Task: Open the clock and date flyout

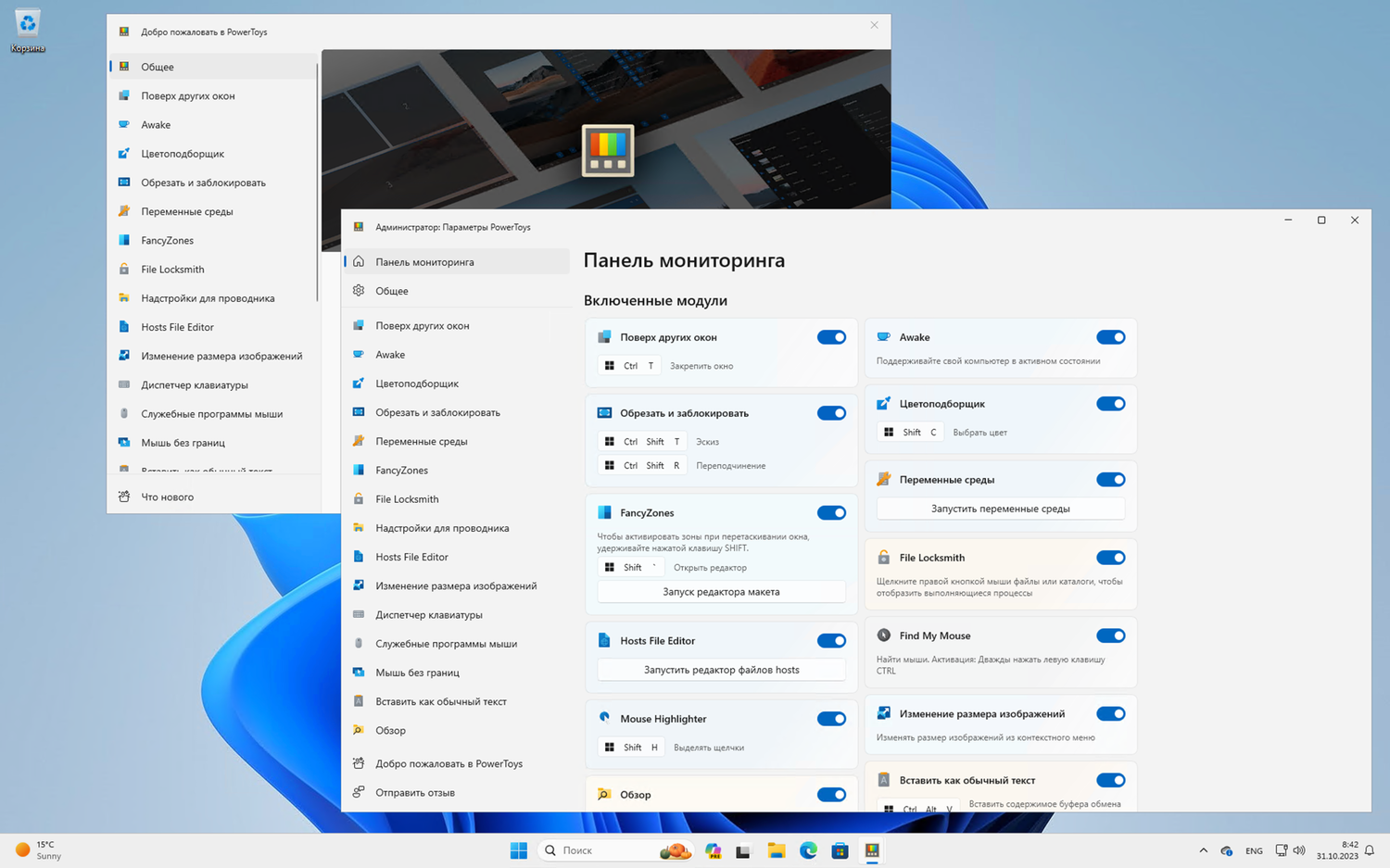Action: click(1337, 850)
